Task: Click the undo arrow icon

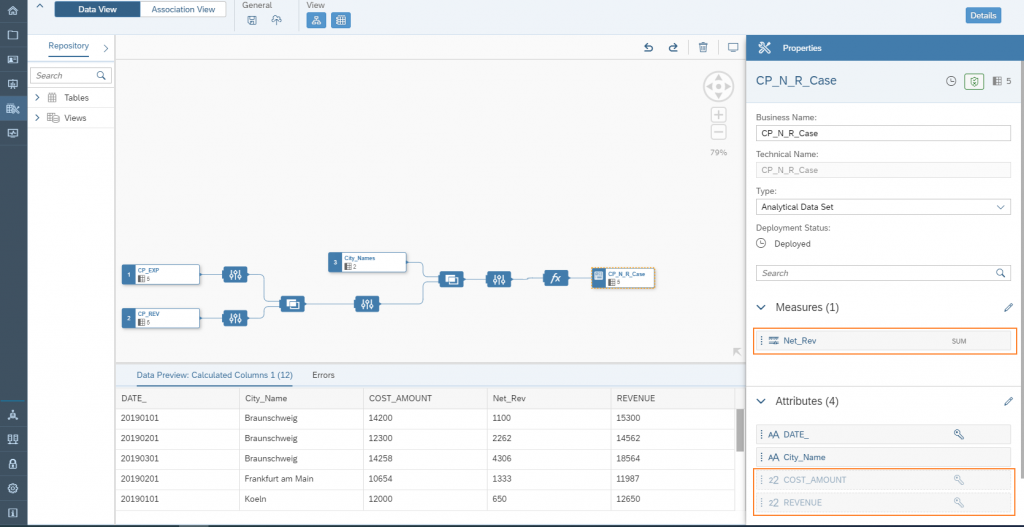Action: tap(648, 47)
